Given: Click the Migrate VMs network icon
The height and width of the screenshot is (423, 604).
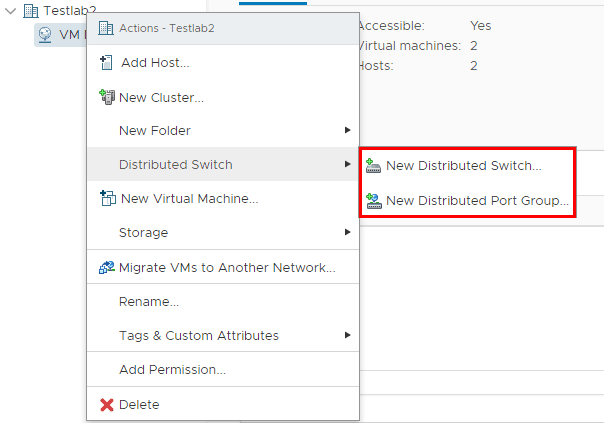Looking at the screenshot, I should [x=107, y=267].
